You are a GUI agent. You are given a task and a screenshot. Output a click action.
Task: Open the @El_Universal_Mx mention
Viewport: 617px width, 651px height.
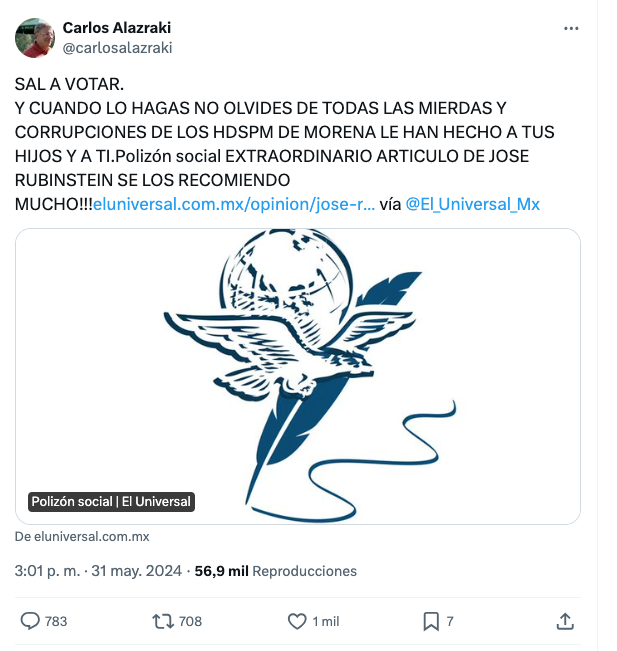click(473, 204)
